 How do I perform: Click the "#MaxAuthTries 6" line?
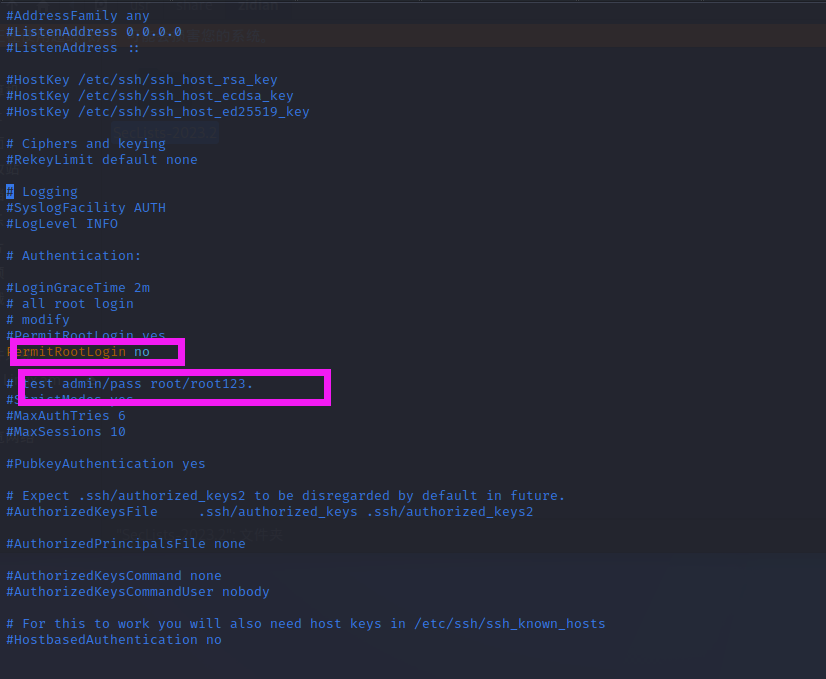click(x=66, y=416)
